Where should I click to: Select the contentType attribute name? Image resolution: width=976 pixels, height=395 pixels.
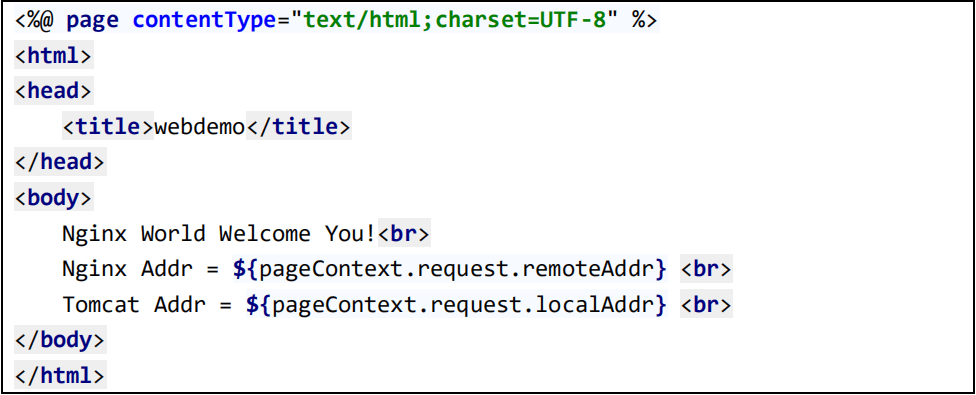pyautogui.click(x=205, y=21)
